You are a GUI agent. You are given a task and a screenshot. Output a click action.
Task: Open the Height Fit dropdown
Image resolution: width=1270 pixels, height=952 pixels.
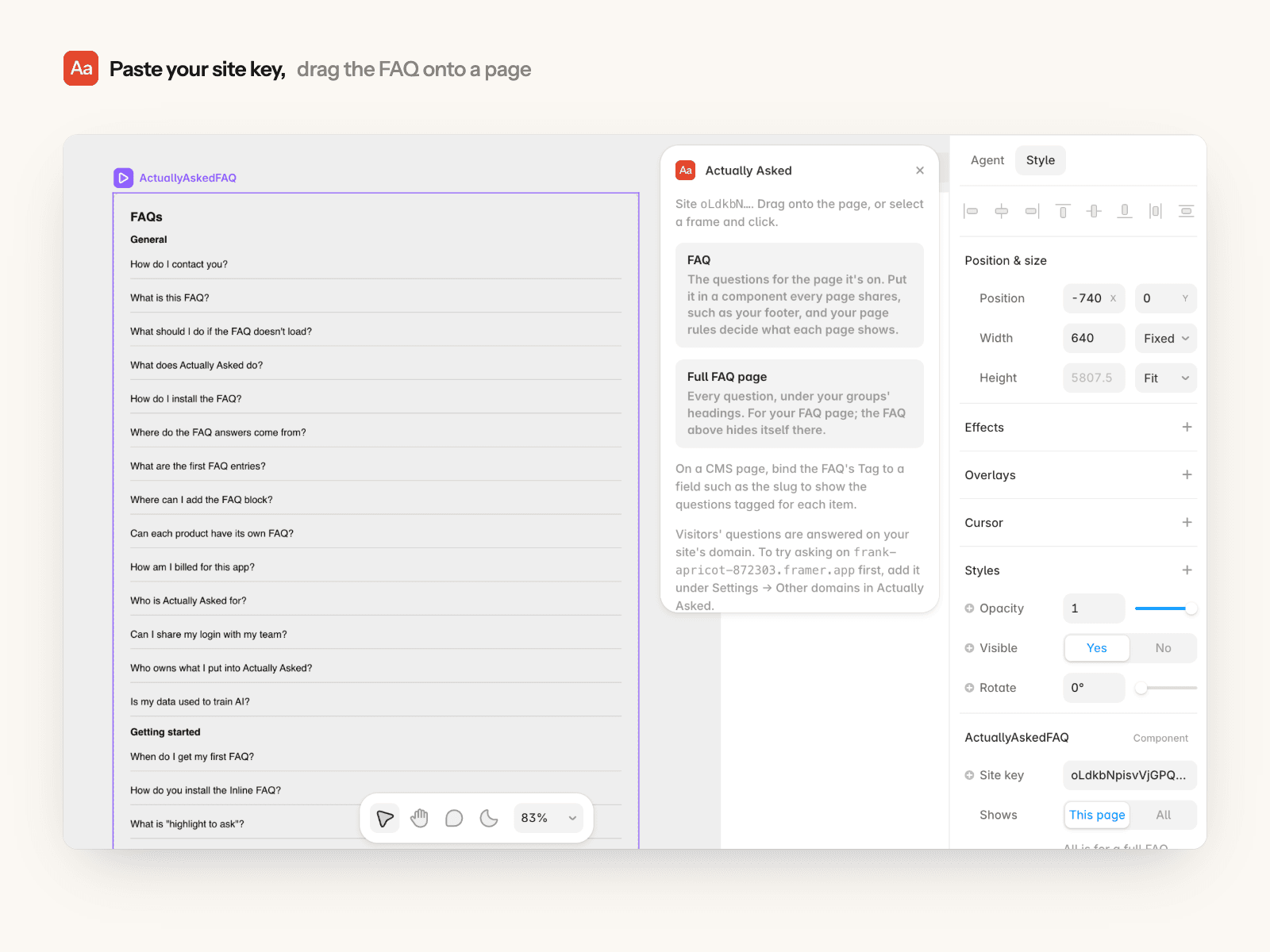1165,378
